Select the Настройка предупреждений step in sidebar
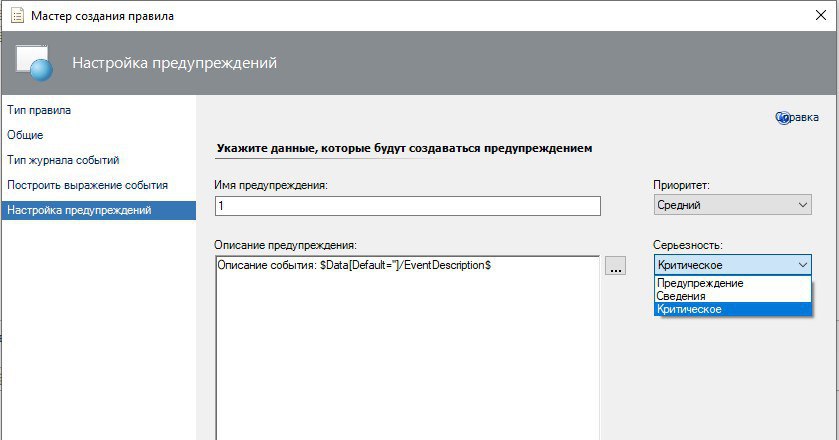Screen dimensions: 839x440 pyautogui.click(x=98, y=210)
